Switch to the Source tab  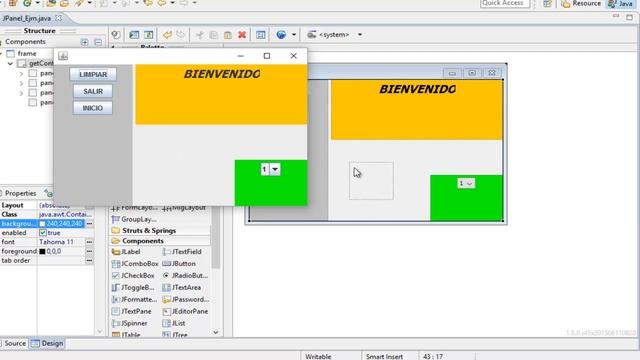point(14,343)
